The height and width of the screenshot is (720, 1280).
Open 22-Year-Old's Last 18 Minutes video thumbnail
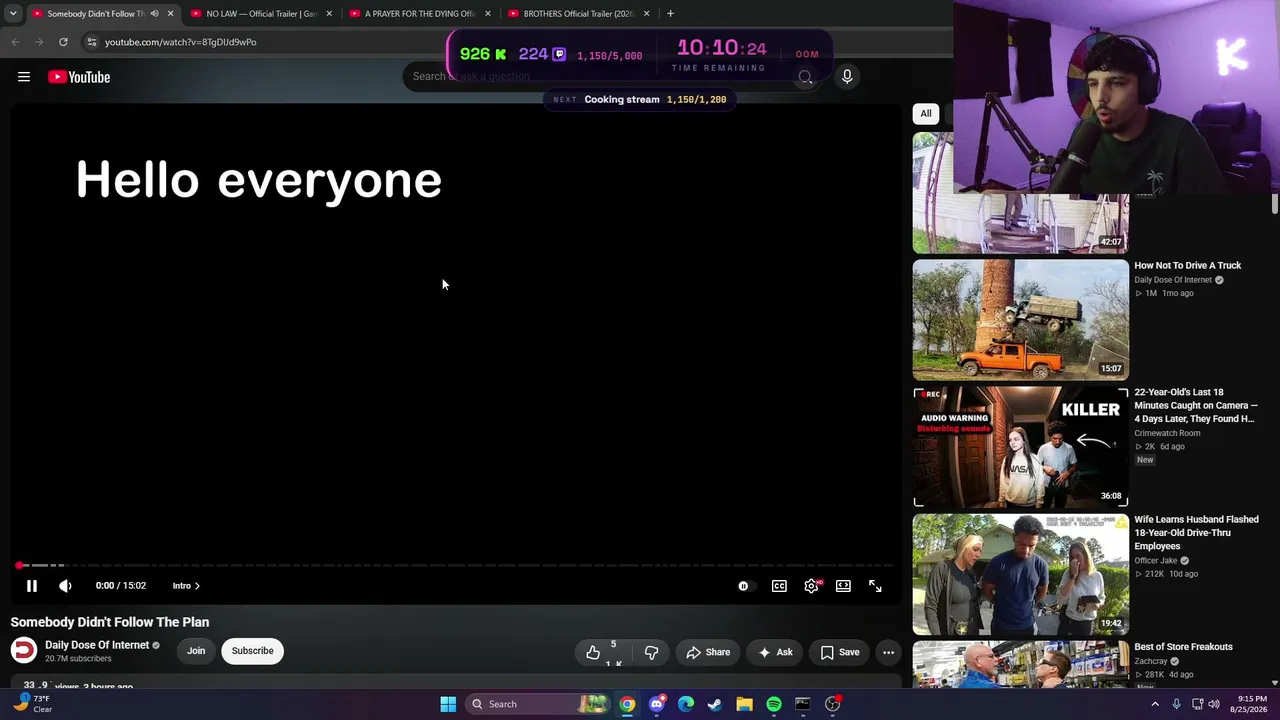tap(1021, 447)
